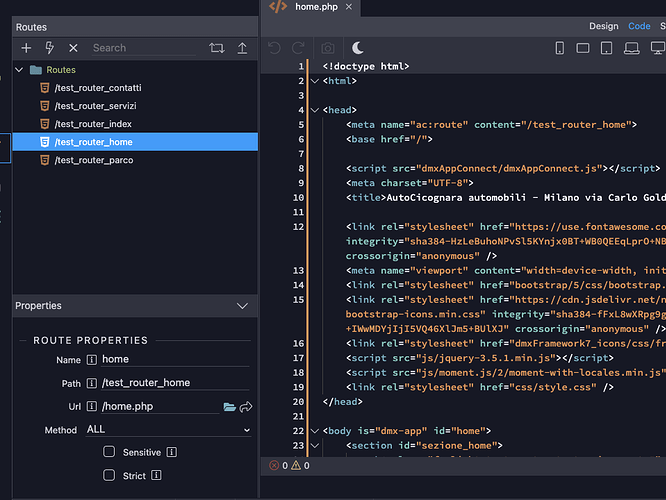Viewport: 666px width, 500px height.
Task: Click the undo arrow in editor toolbar
Action: 274,48
